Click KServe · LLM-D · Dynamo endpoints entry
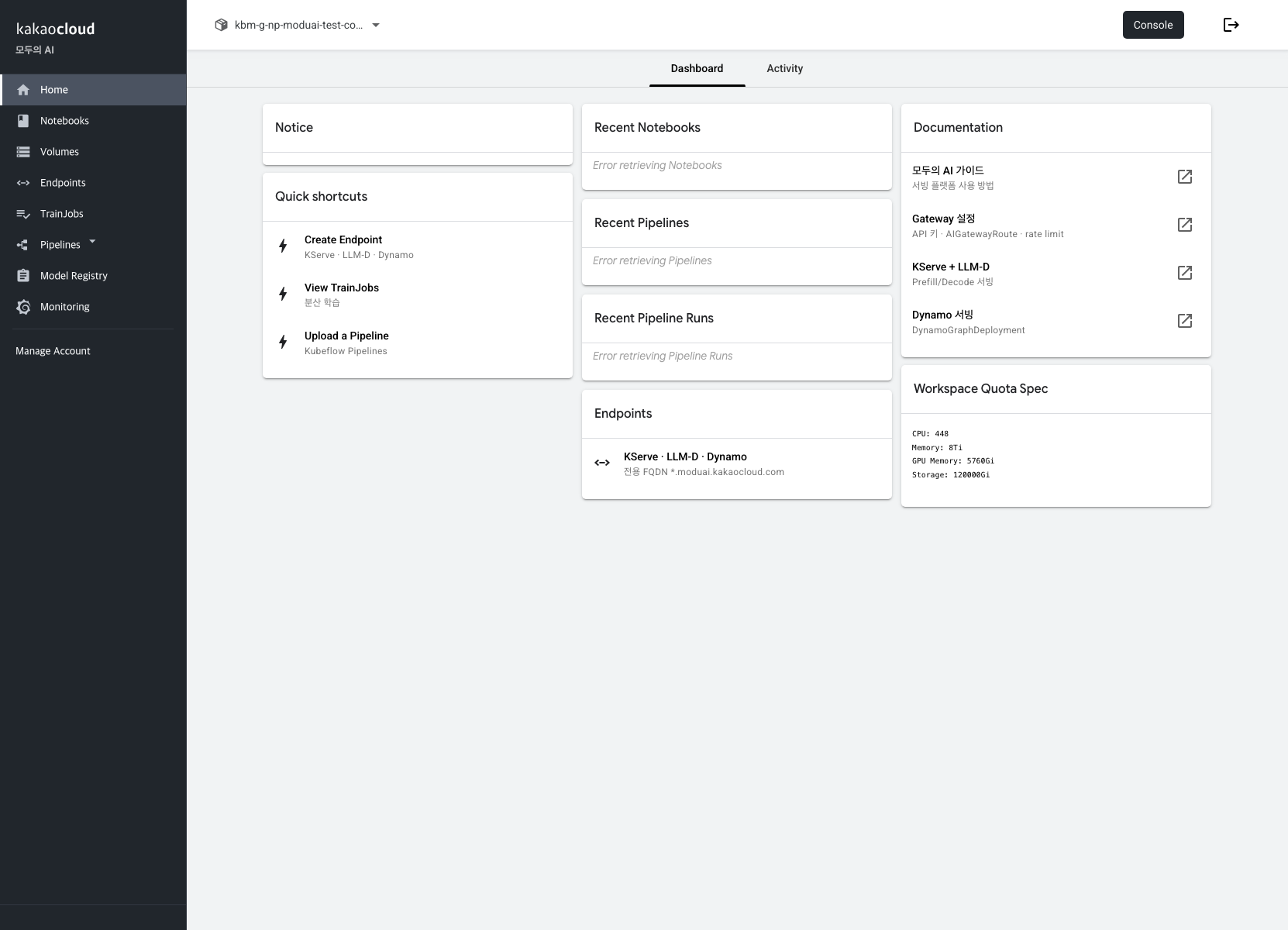 tap(737, 463)
